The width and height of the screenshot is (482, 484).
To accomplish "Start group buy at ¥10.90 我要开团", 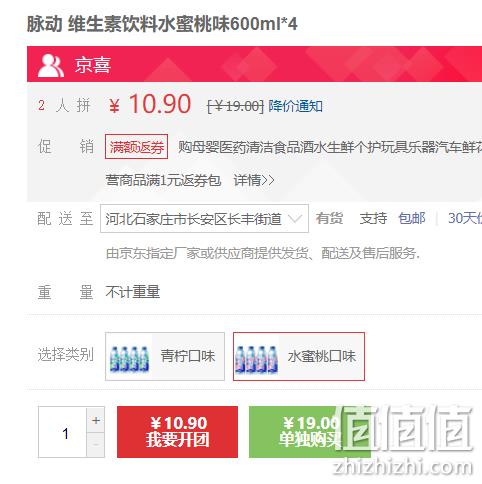I will point(177,432).
